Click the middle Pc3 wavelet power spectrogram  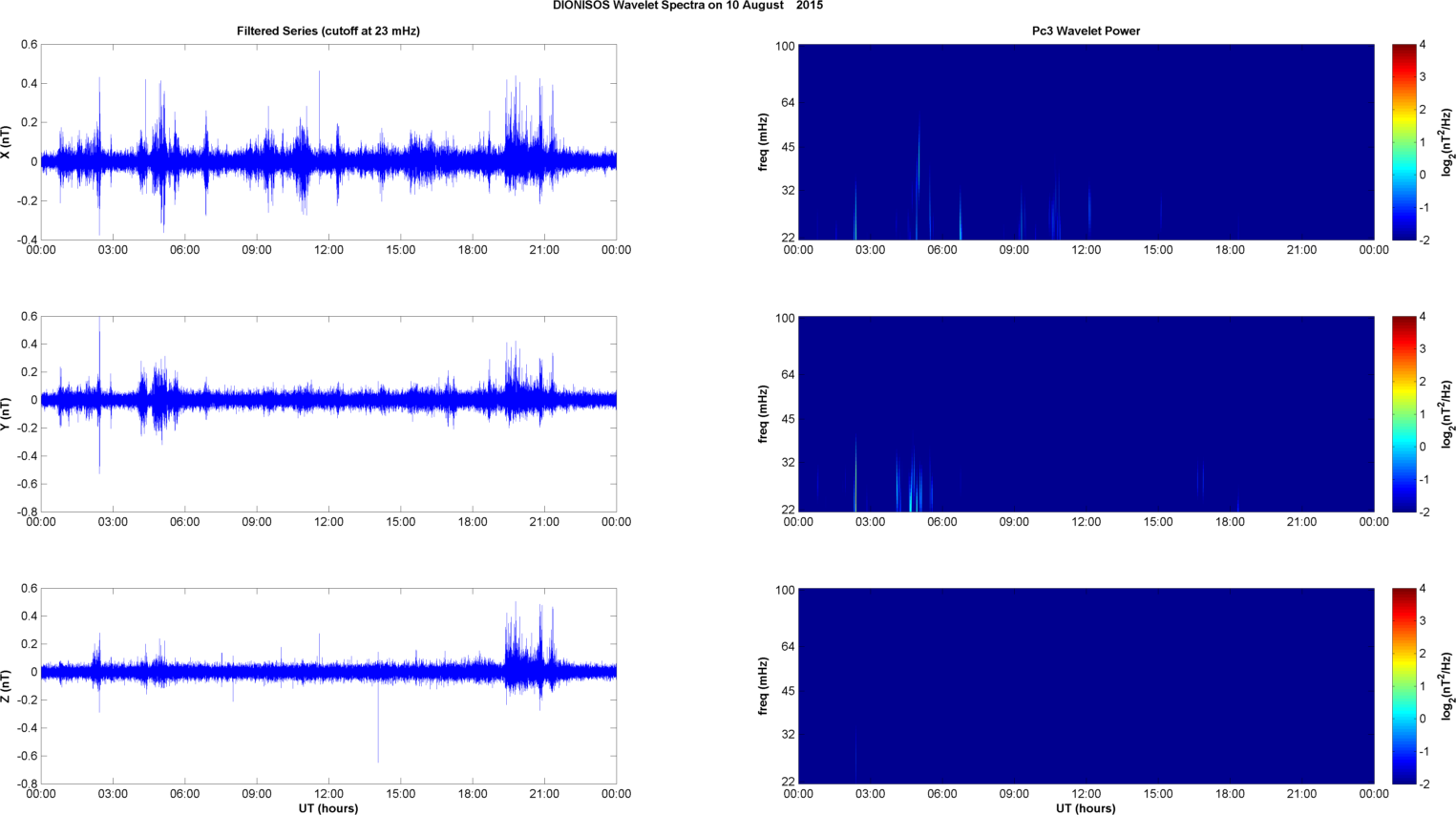[x=1086, y=414]
